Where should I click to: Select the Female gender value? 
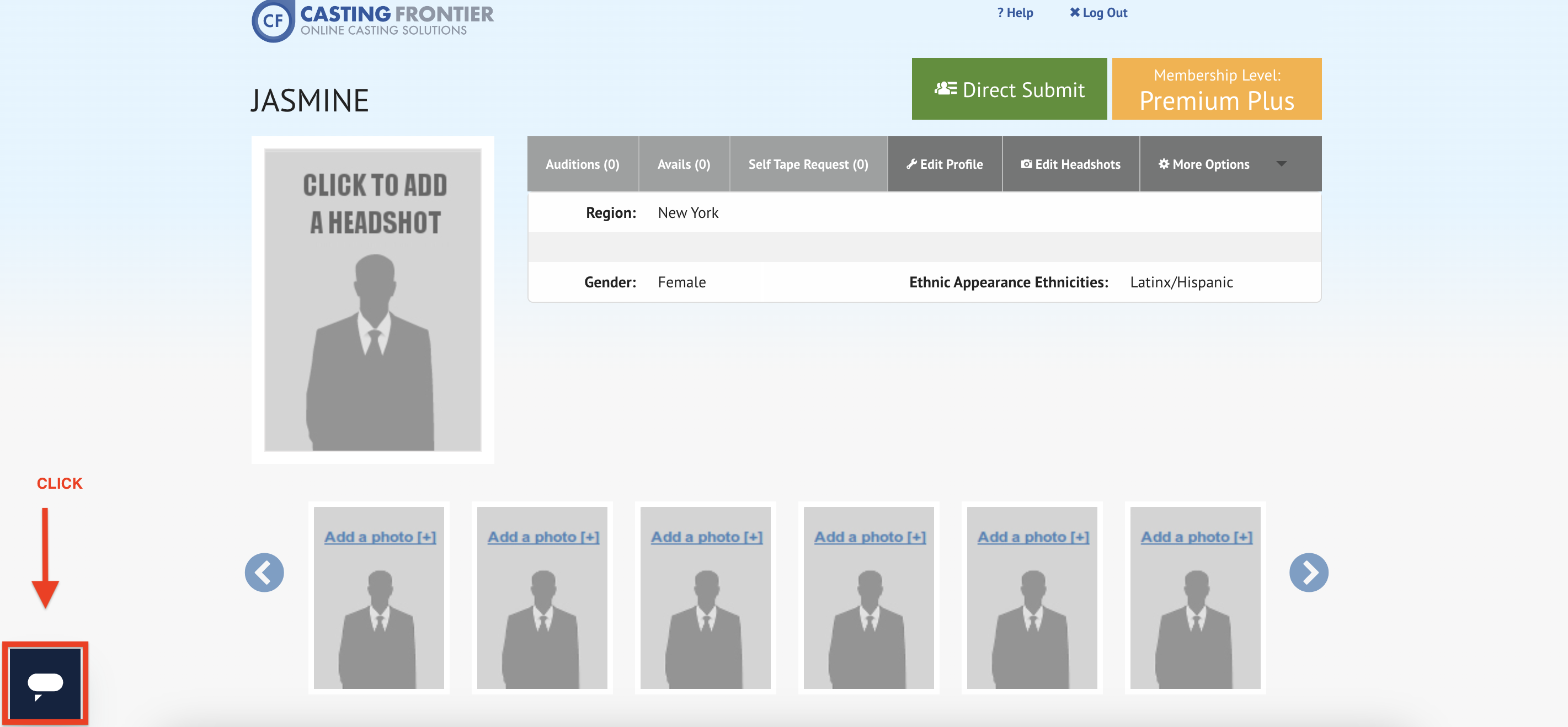tap(681, 282)
